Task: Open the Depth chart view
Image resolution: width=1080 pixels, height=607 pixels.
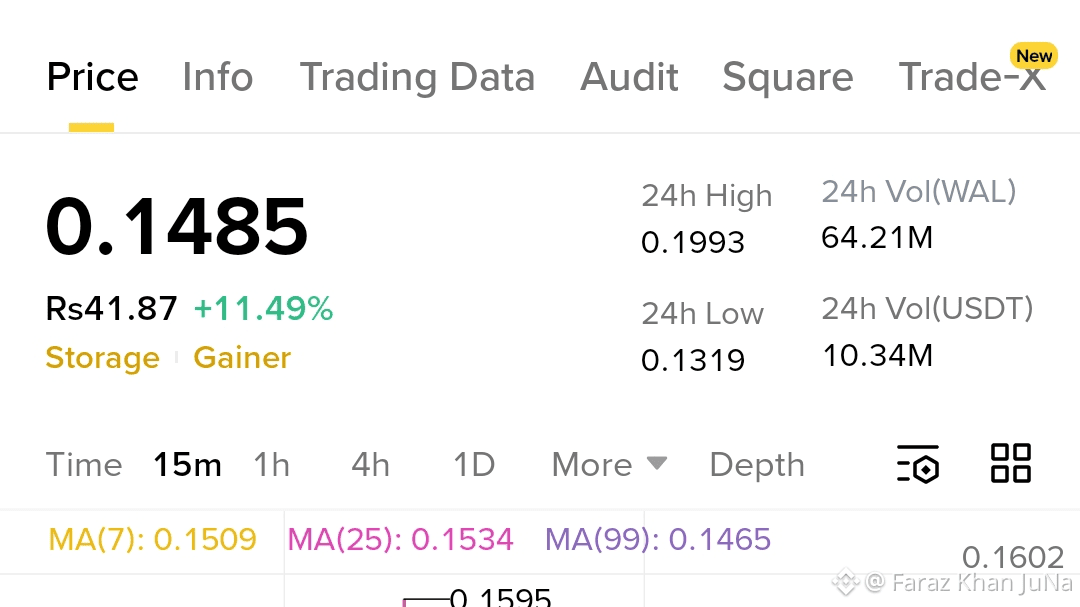Action: (756, 465)
